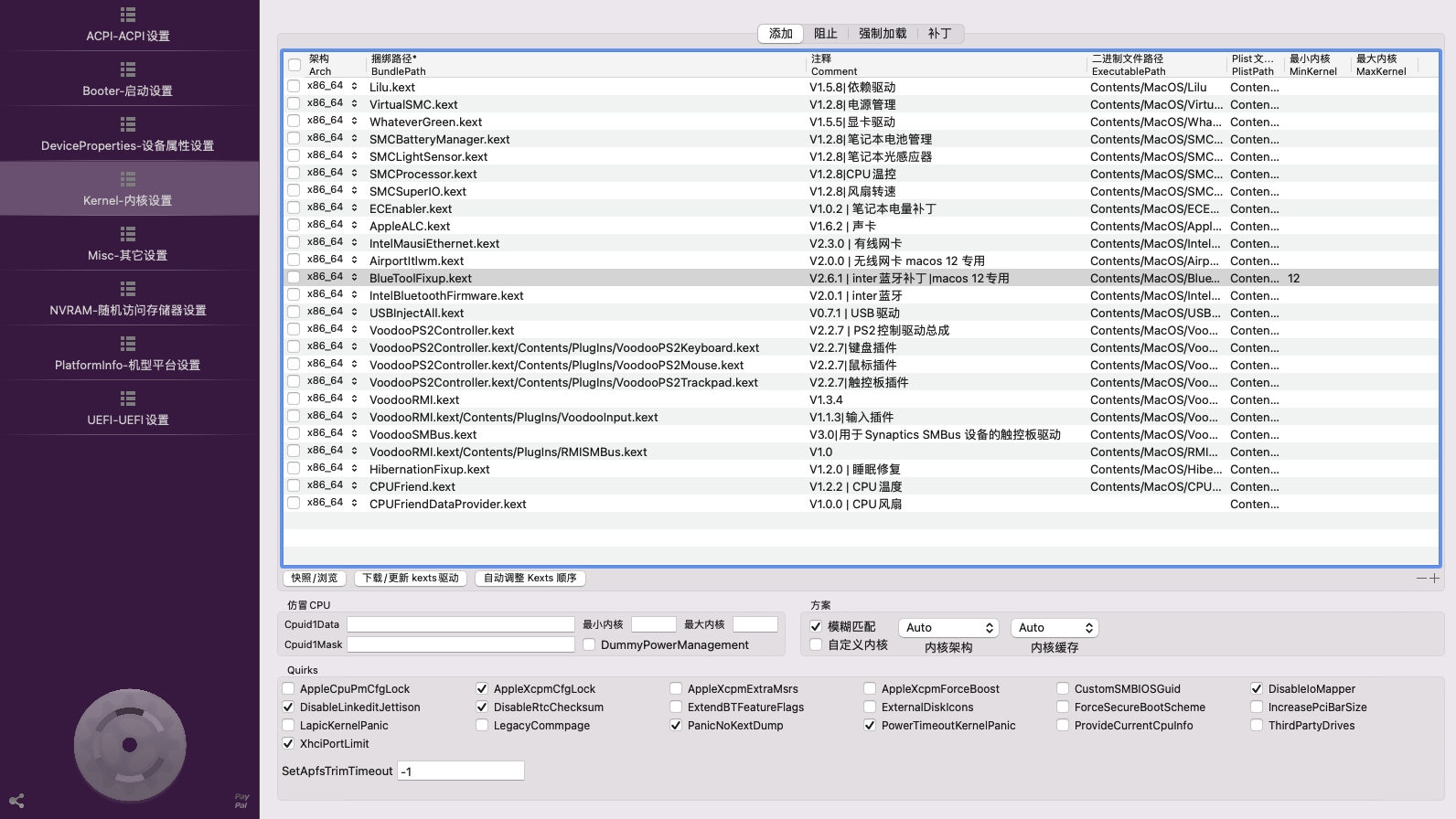Screen dimensions: 1456x819
Task: Open the UEFI settings sidebar icon
Action: (128, 399)
